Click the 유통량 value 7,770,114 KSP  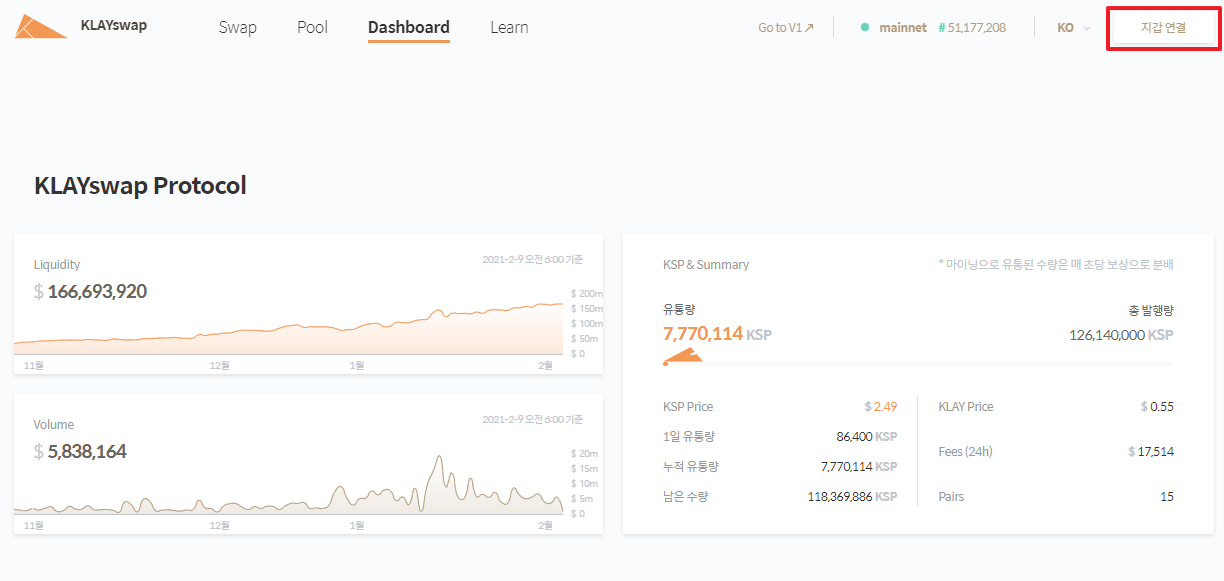coord(717,334)
